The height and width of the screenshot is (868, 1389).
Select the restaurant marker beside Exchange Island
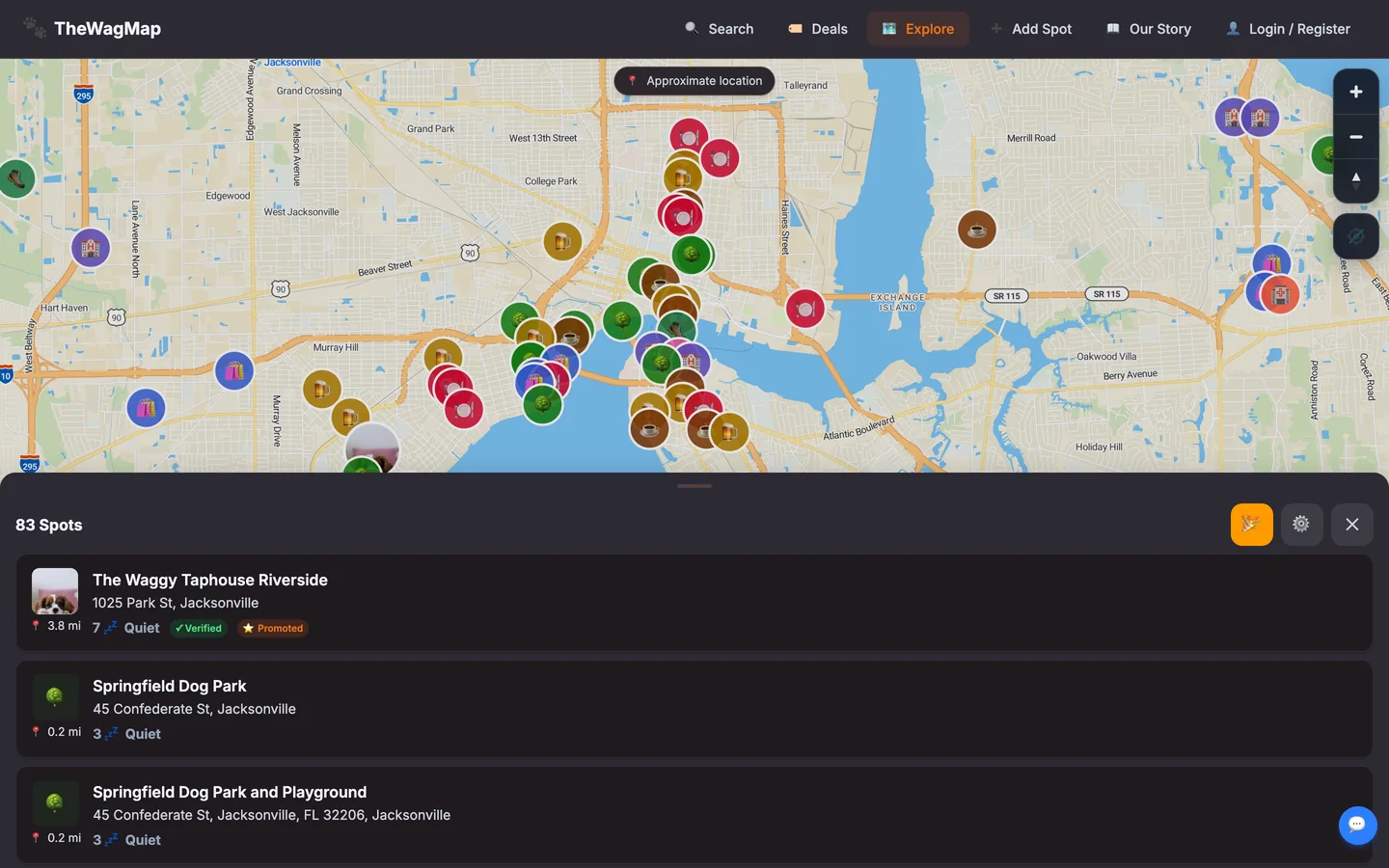804,309
